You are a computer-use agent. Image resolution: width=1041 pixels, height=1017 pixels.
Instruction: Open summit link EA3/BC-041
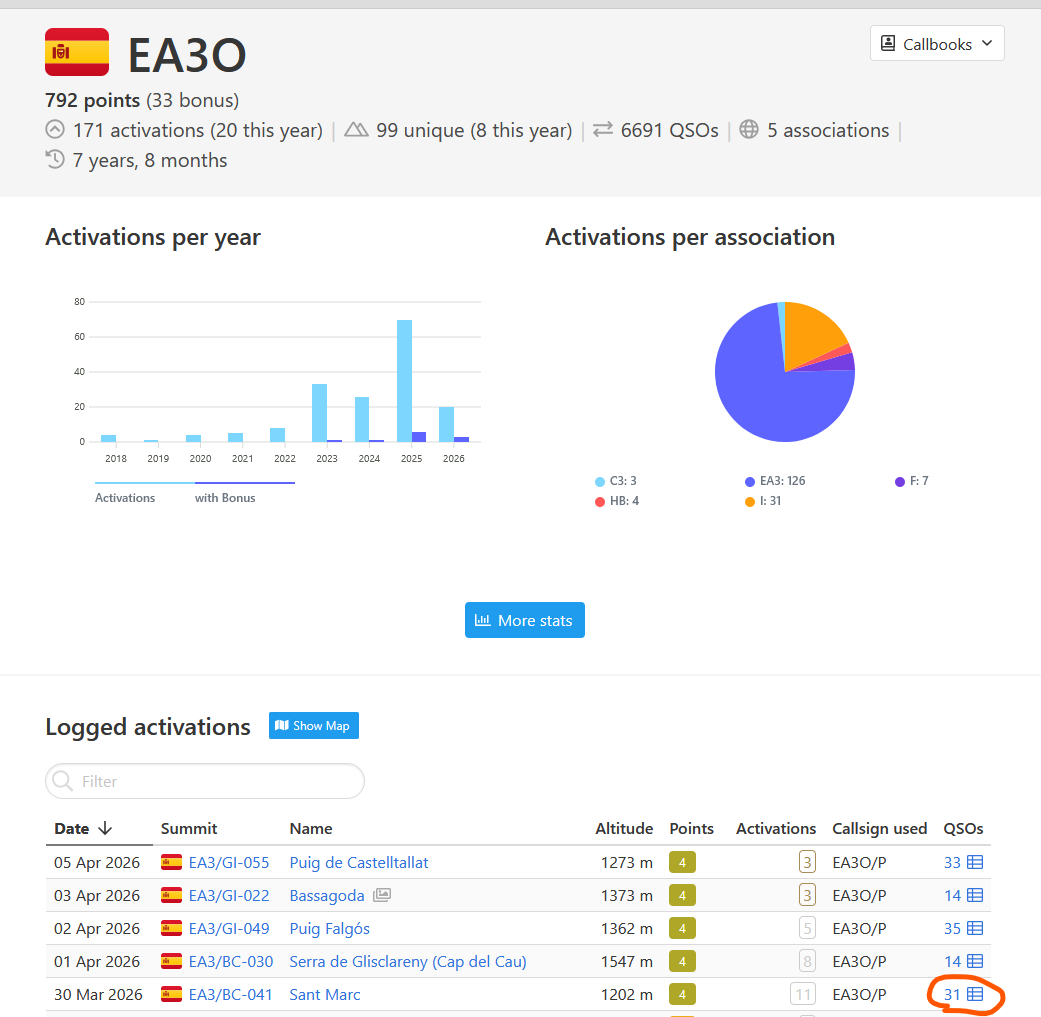point(230,994)
